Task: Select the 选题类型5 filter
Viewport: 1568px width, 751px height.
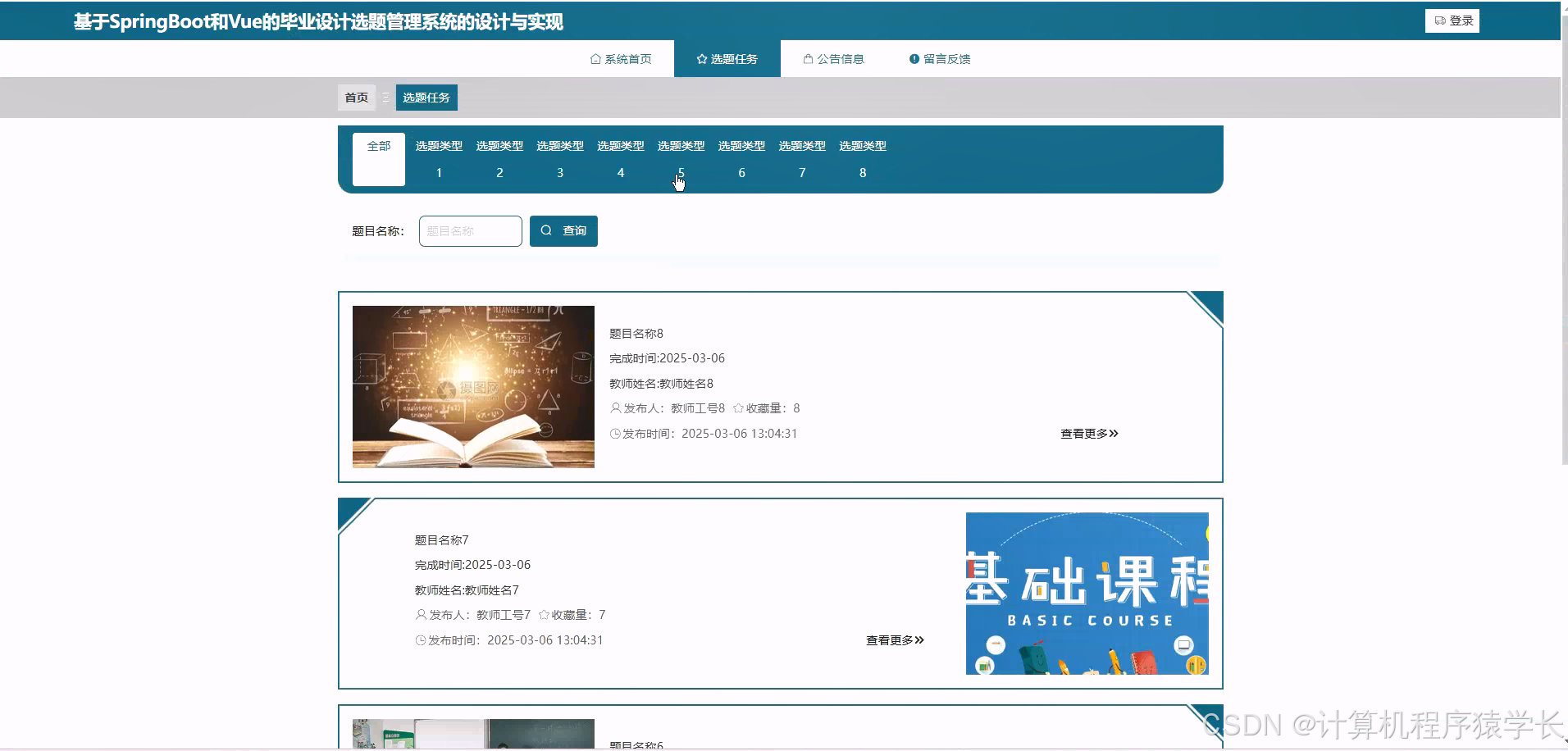Action: tap(681, 158)
